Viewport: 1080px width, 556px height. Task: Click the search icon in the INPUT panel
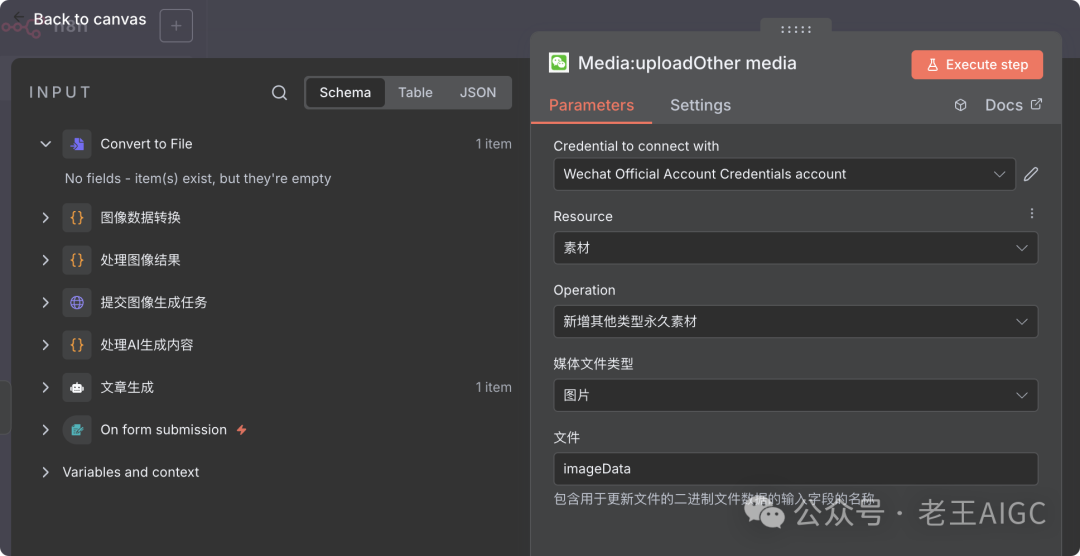[279, 93]
